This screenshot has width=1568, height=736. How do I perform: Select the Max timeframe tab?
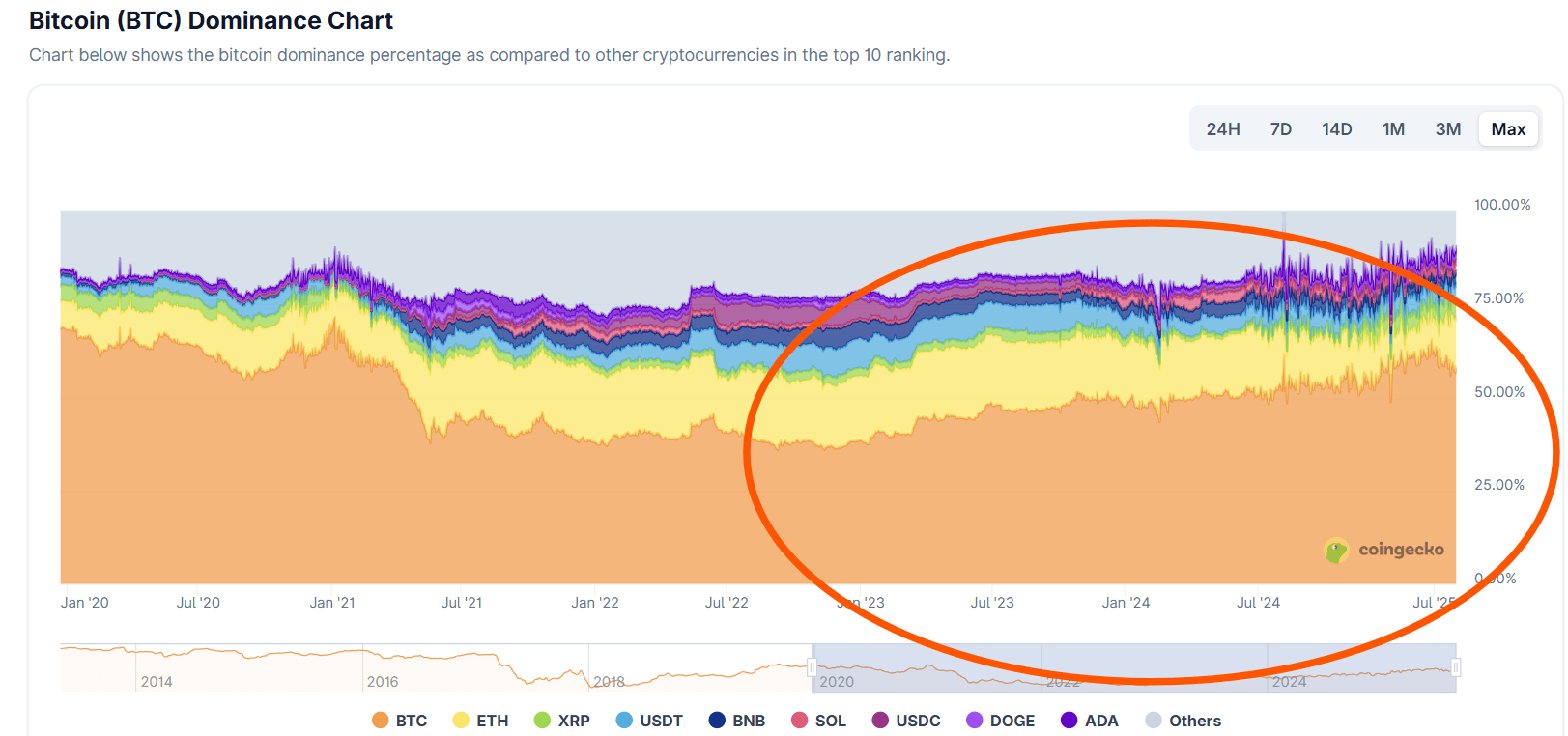pos(1508,127)
